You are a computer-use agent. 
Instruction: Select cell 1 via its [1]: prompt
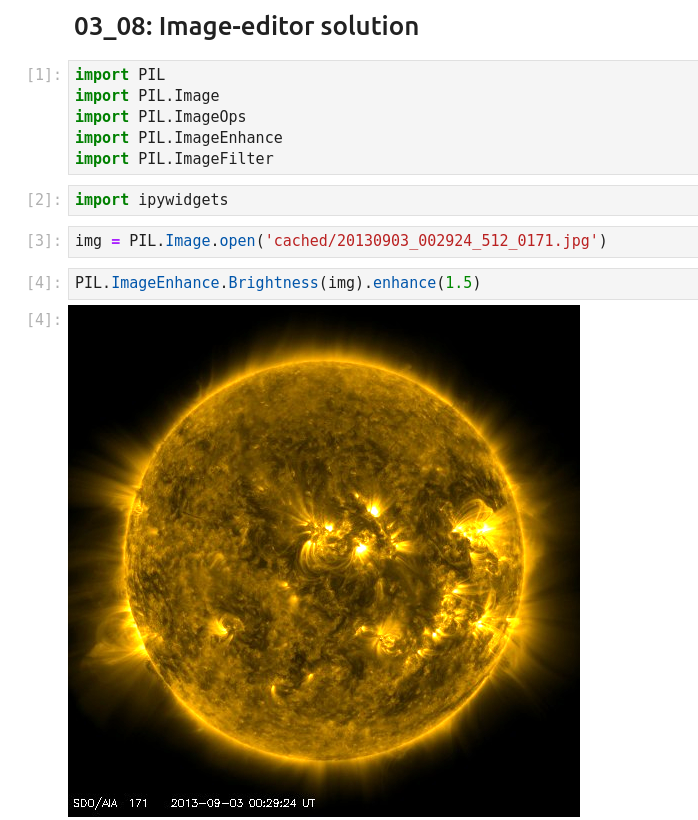click(x=44, y=75)
